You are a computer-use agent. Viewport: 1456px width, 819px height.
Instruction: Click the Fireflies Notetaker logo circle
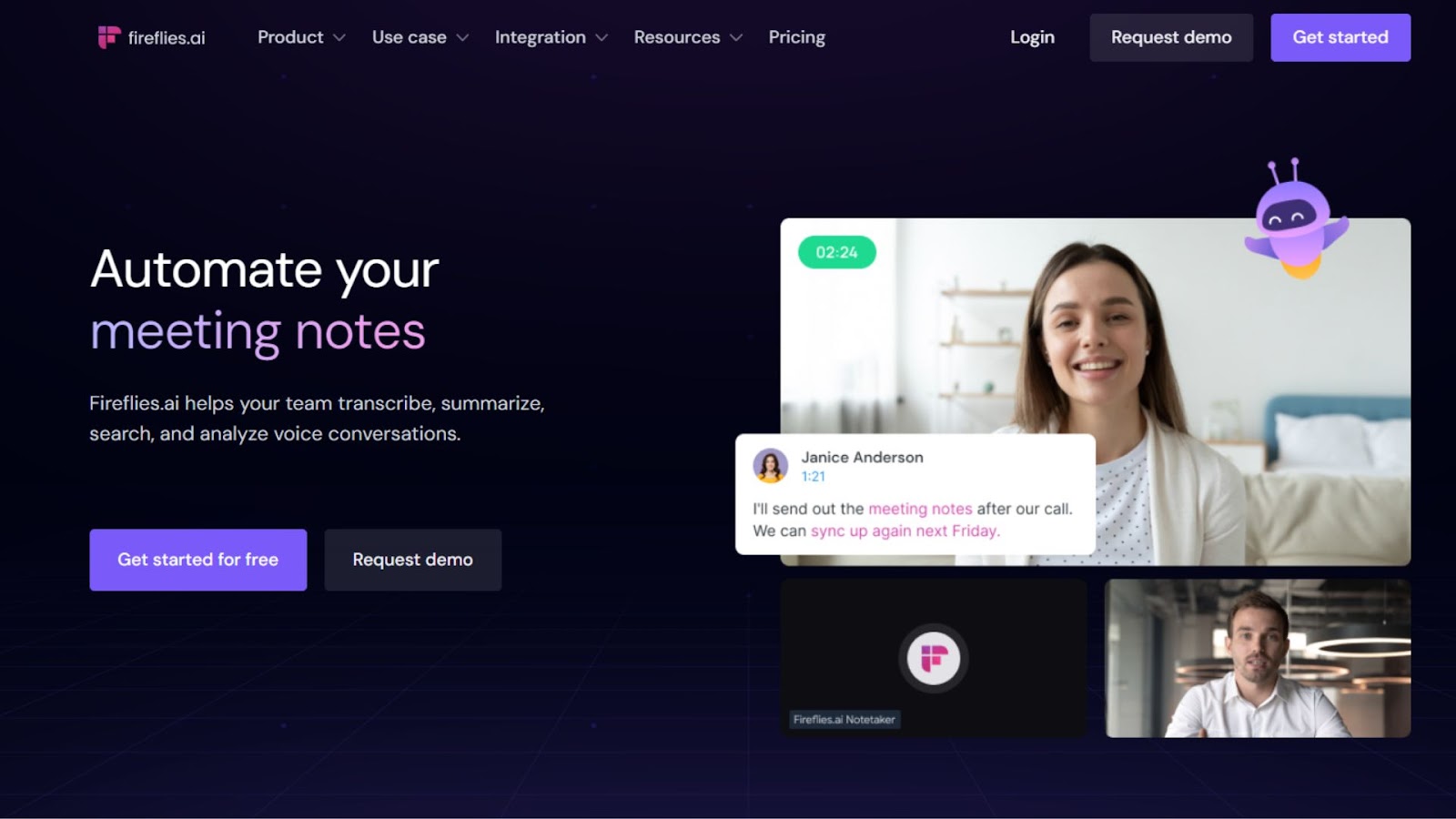pyautogui.click(x=934, y=658)
